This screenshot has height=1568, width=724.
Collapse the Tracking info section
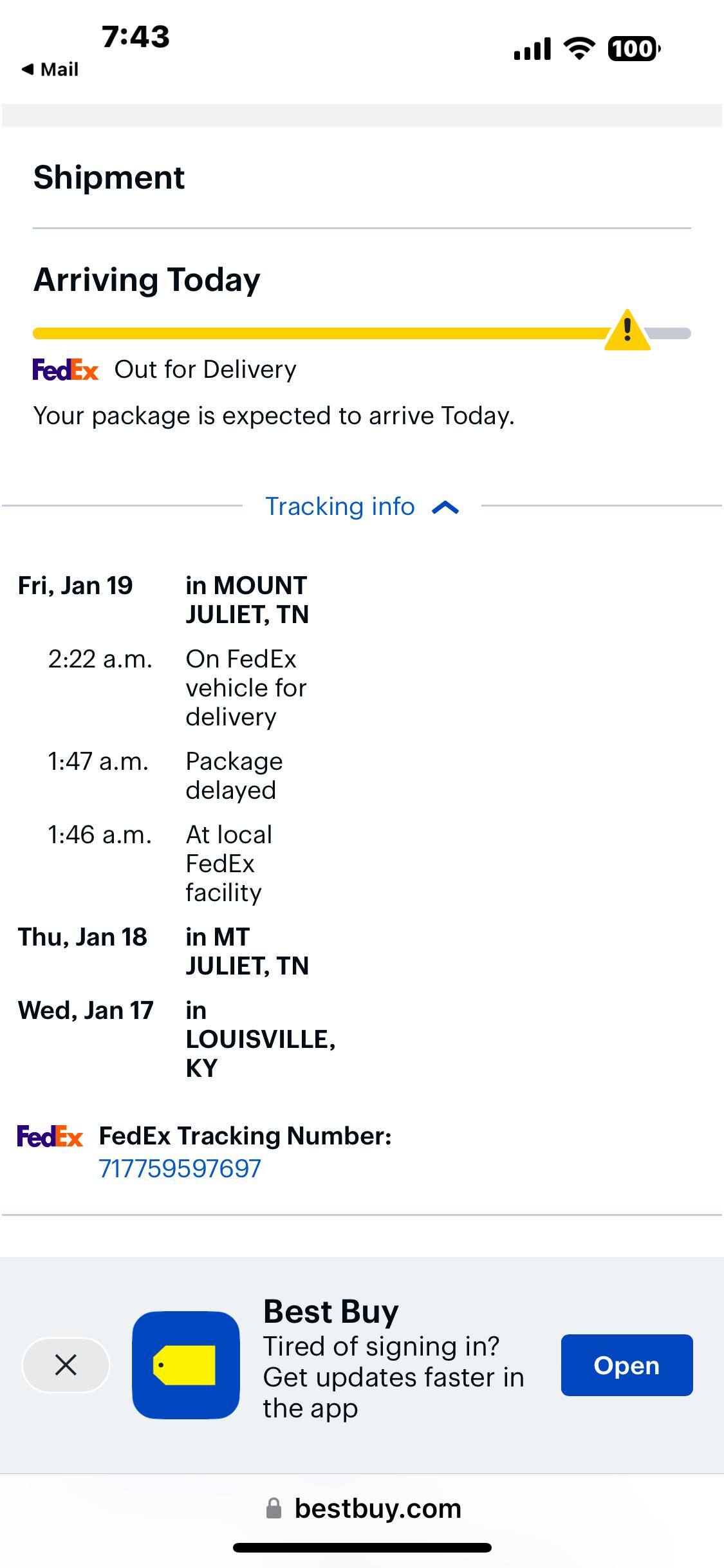[340, 507]
